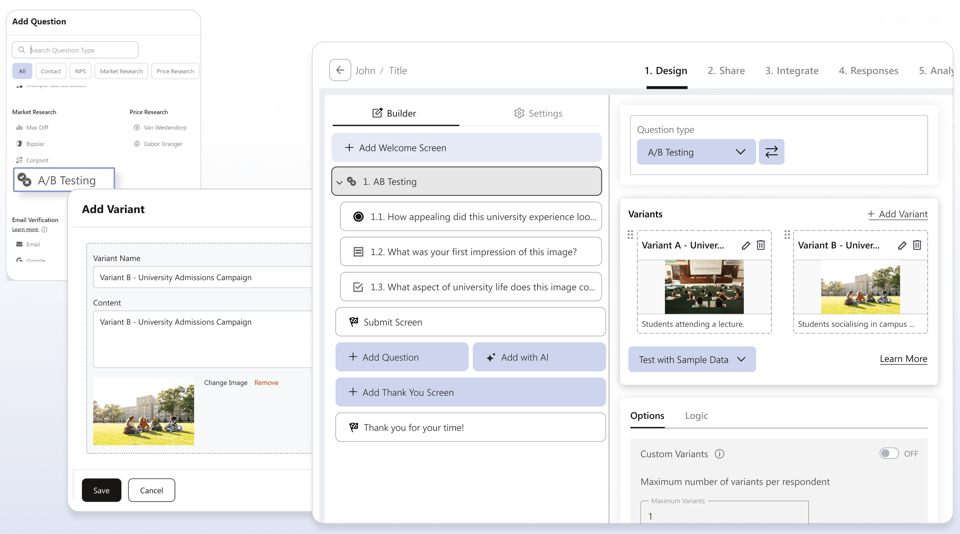The height and width of the screenshot is (534, 960).
Task: Toggle the Custom Variants switch
Action: coord(889,453)
